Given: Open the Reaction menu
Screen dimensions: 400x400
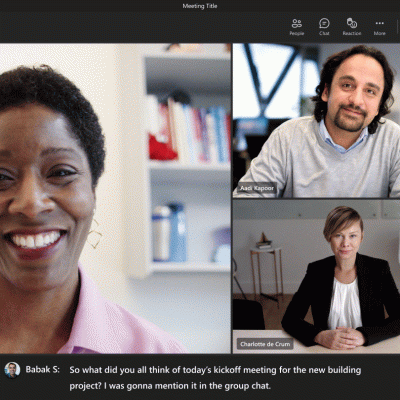Looking at the screenshot, I should click(352, 27).
